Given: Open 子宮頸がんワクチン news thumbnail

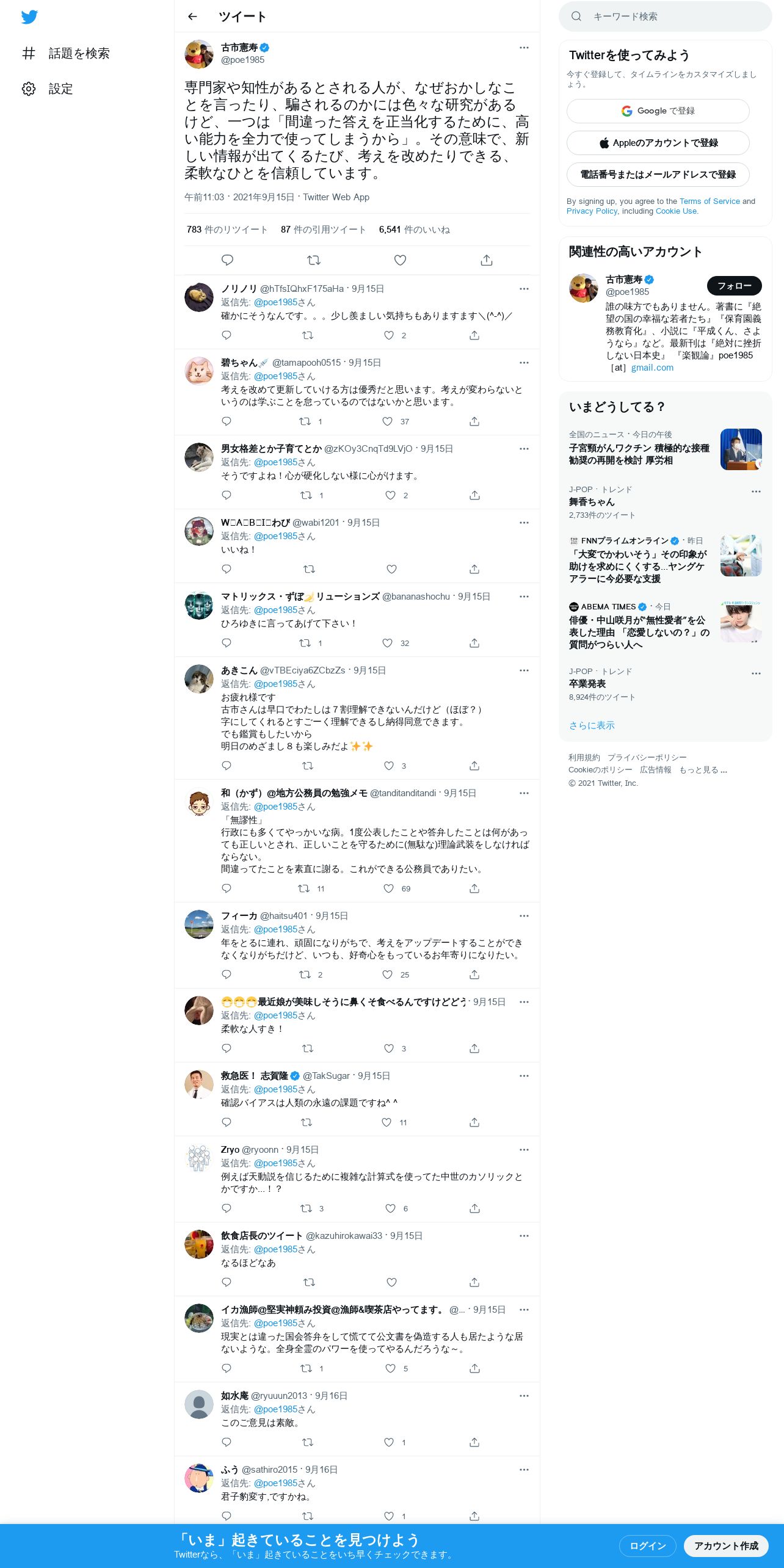Looking at the screenshot, I should pyautogui.click(x=741, y=449).
